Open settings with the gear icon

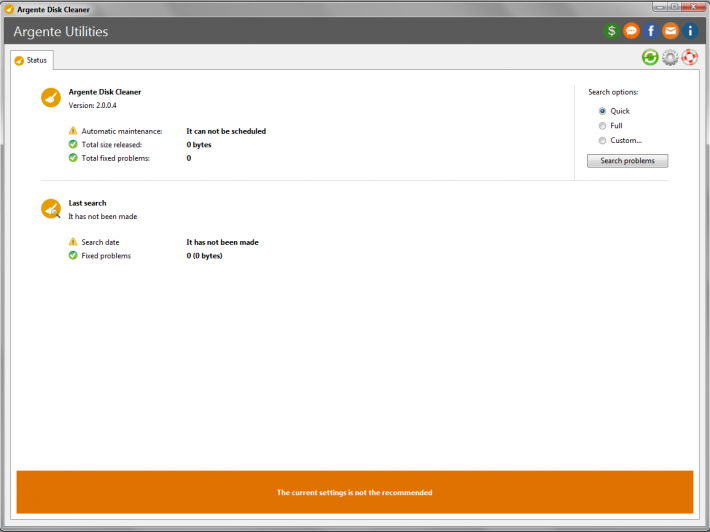(x=670, y=58)
